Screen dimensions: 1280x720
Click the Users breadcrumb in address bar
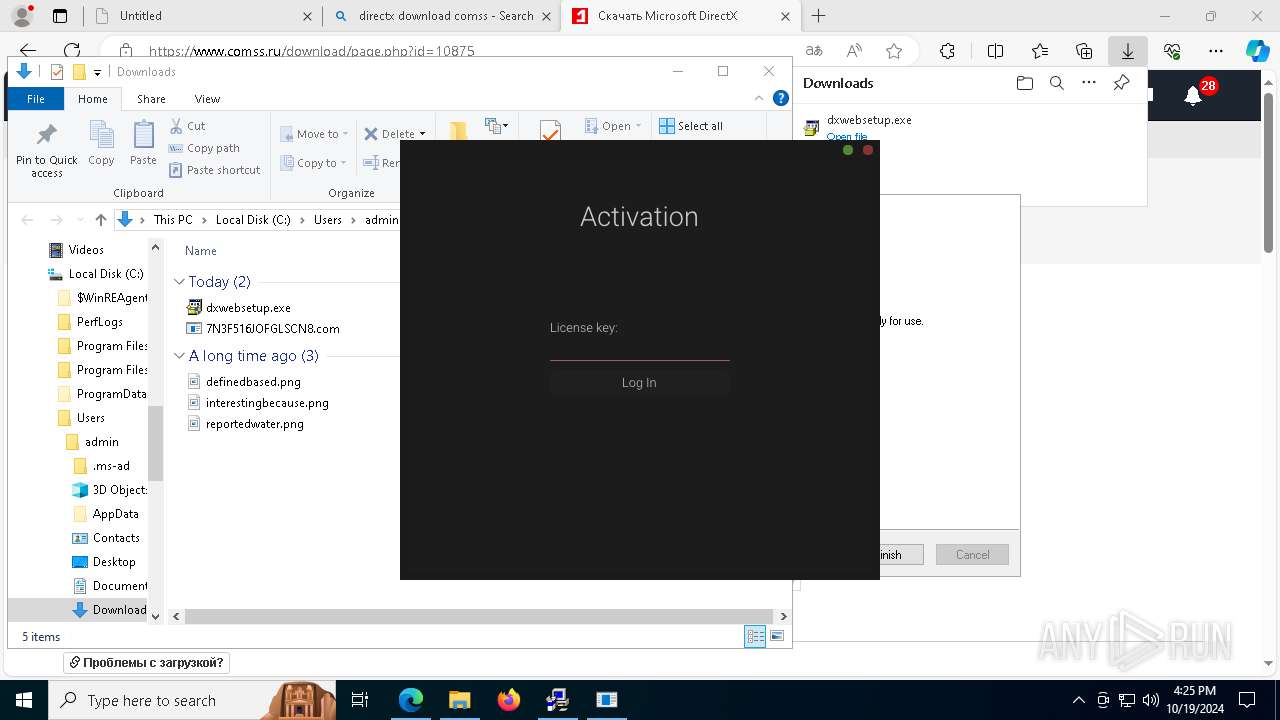328,220
